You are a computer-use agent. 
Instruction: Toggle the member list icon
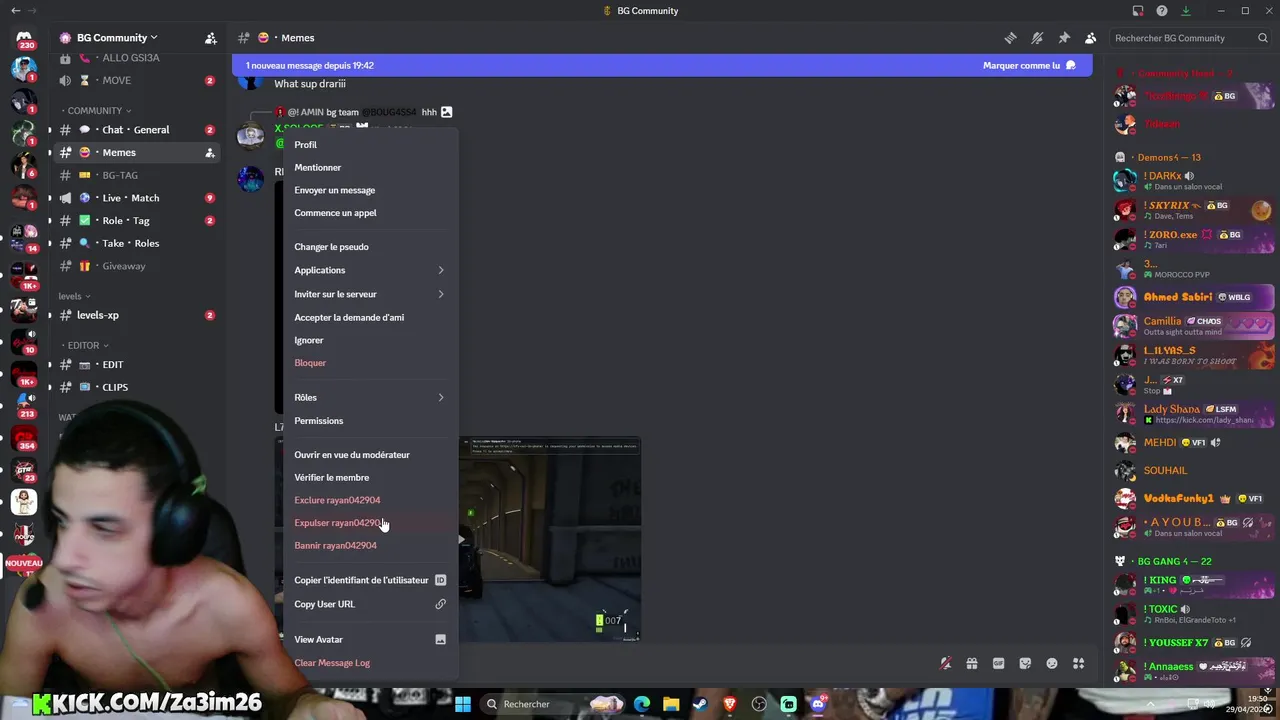[x=1091, y=38]
